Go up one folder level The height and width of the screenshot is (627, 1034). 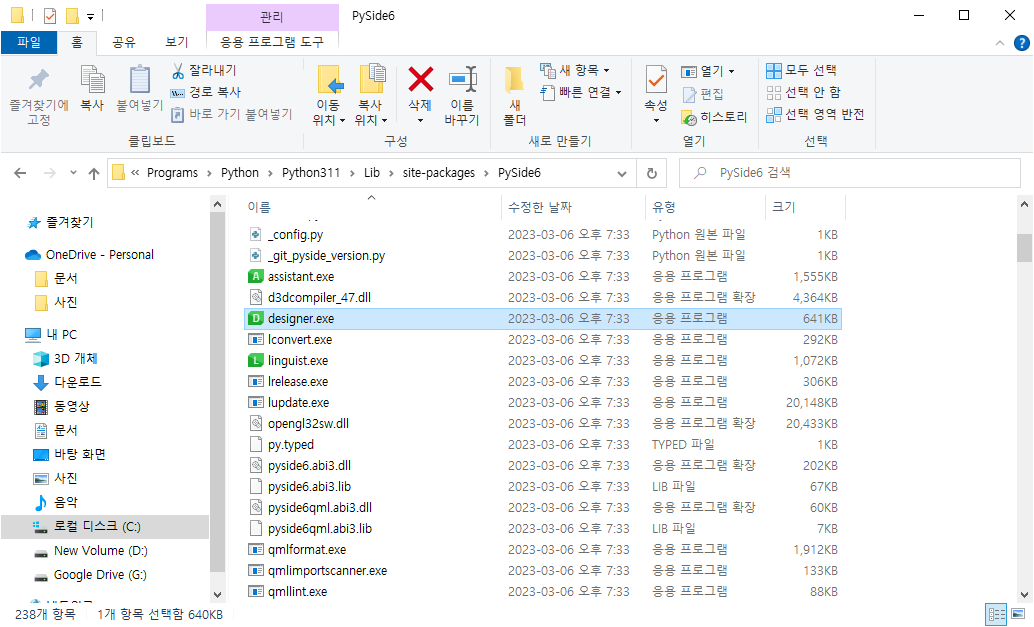94,173
